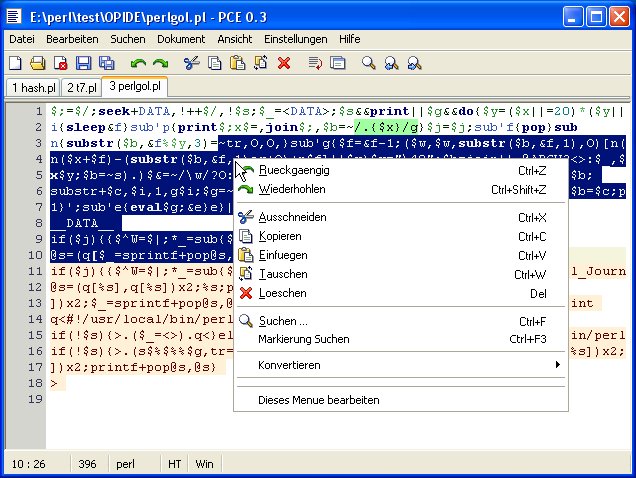The width and height of the screenshot is (636, 478).
Task: Click the code on line 14 starting q<#!/usr/local/bin/perl
Action: point(142,319)
